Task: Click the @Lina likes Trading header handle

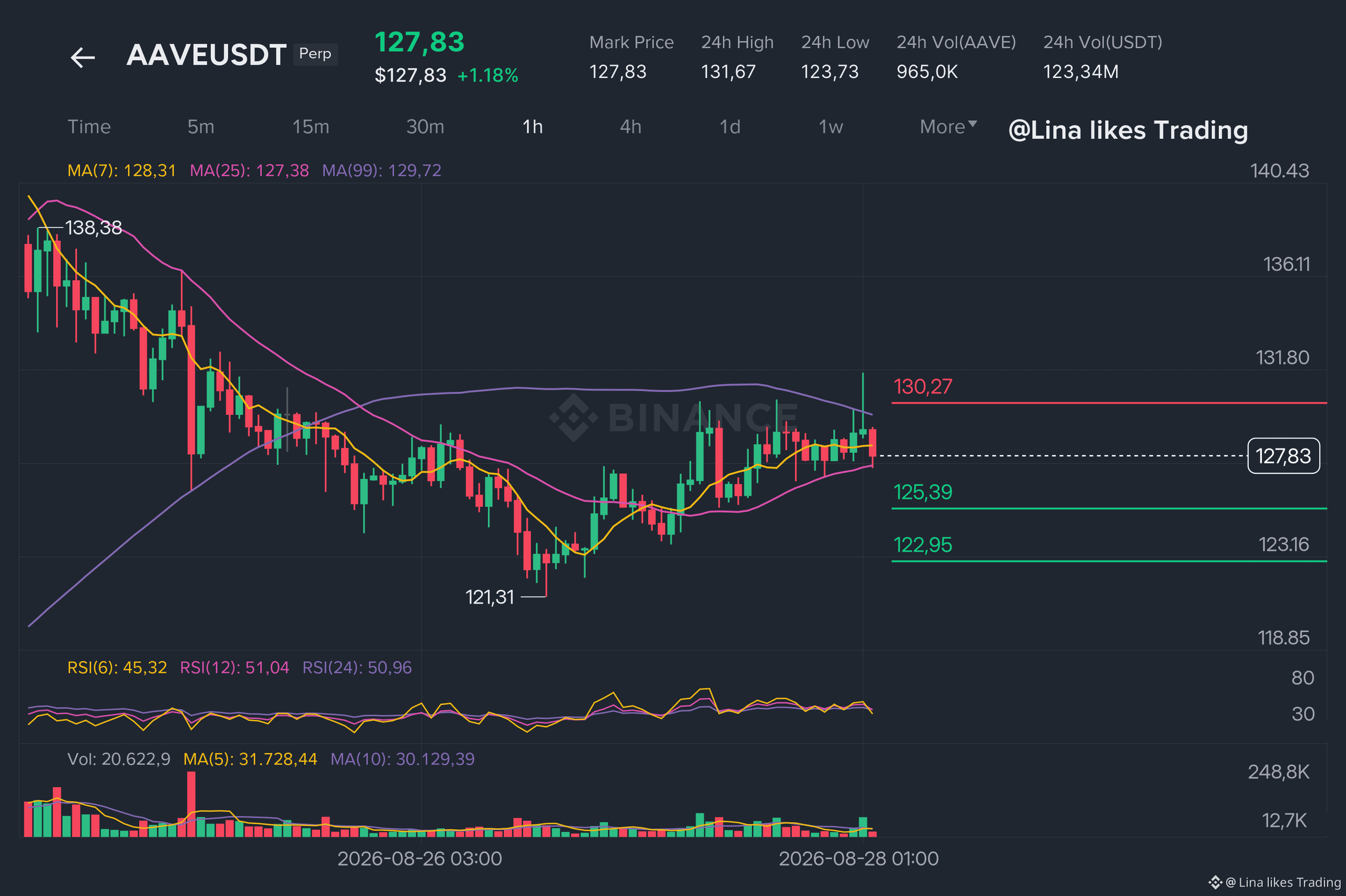Action: coord(1128,130)
